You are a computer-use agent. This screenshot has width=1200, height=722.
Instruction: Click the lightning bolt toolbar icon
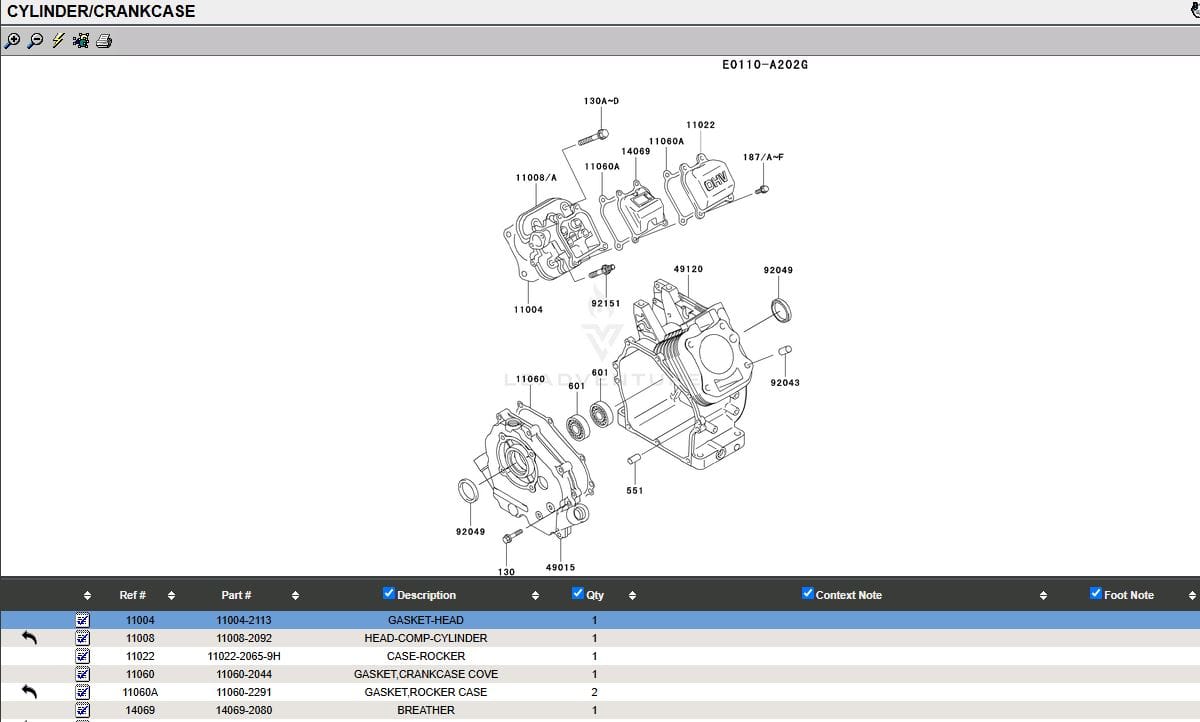pos(58,41)
